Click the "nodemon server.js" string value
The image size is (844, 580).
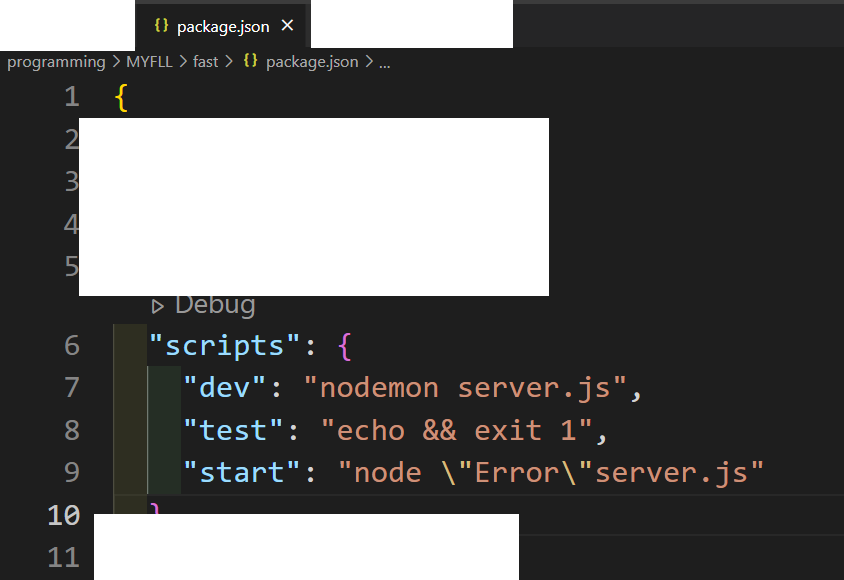point(465,388)
